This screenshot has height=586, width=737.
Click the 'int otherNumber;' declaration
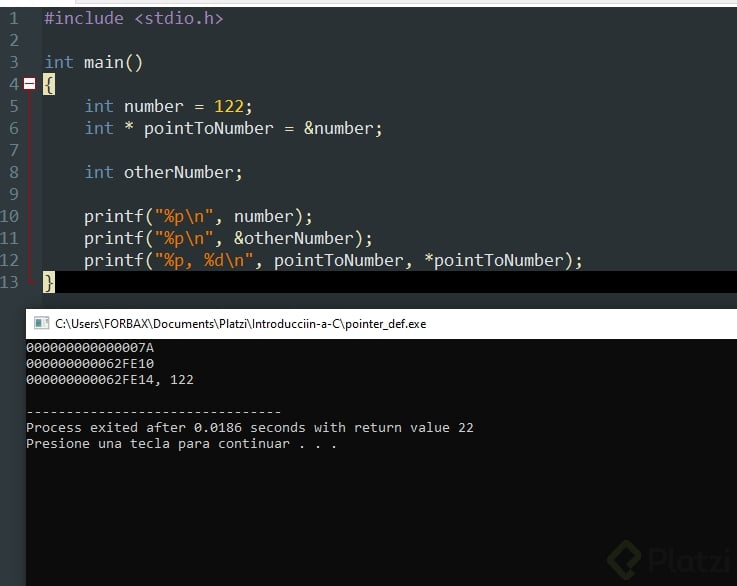click(x=164, y=172)
